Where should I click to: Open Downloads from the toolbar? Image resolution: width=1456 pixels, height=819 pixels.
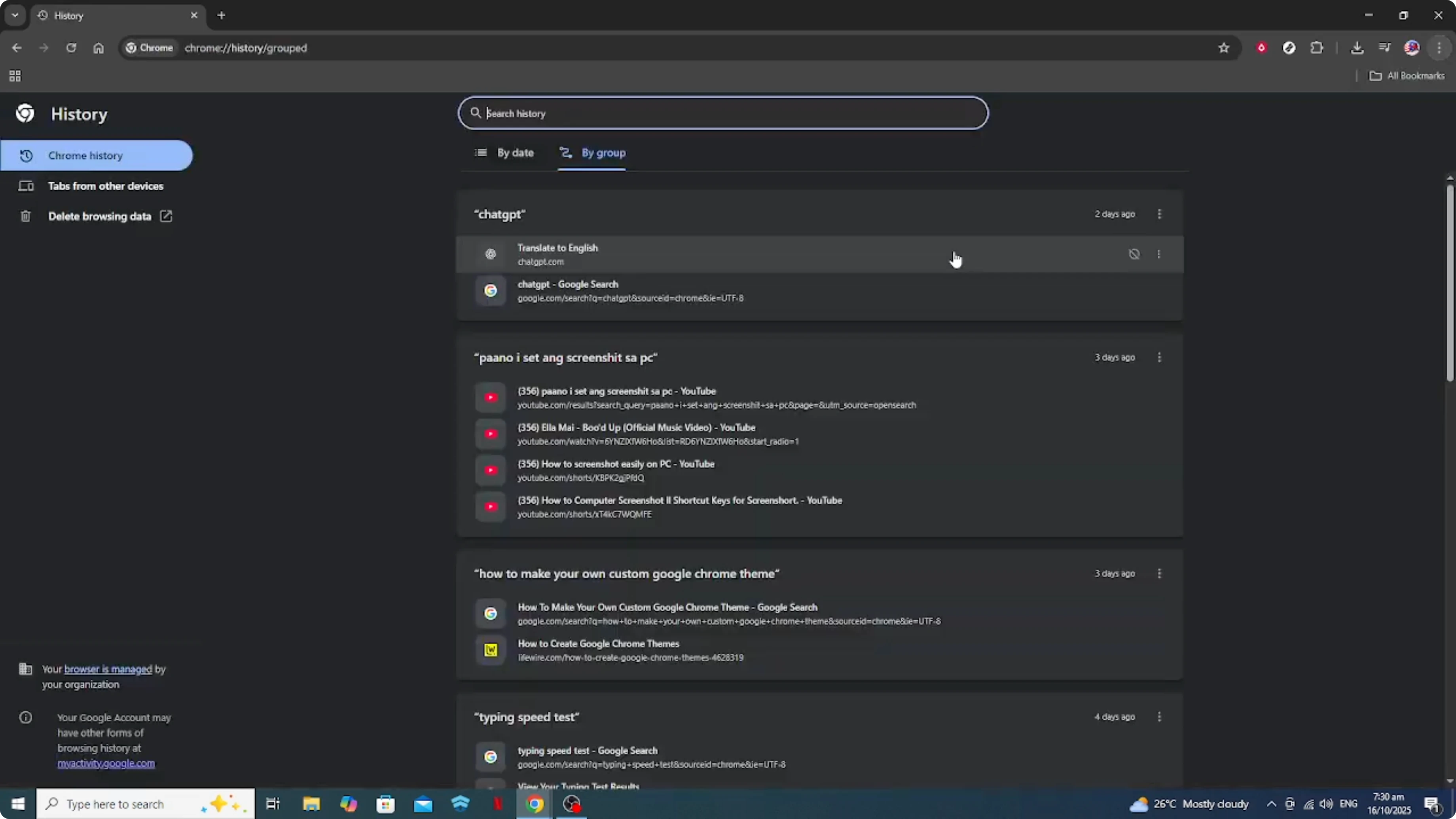tap(1357, 47)
